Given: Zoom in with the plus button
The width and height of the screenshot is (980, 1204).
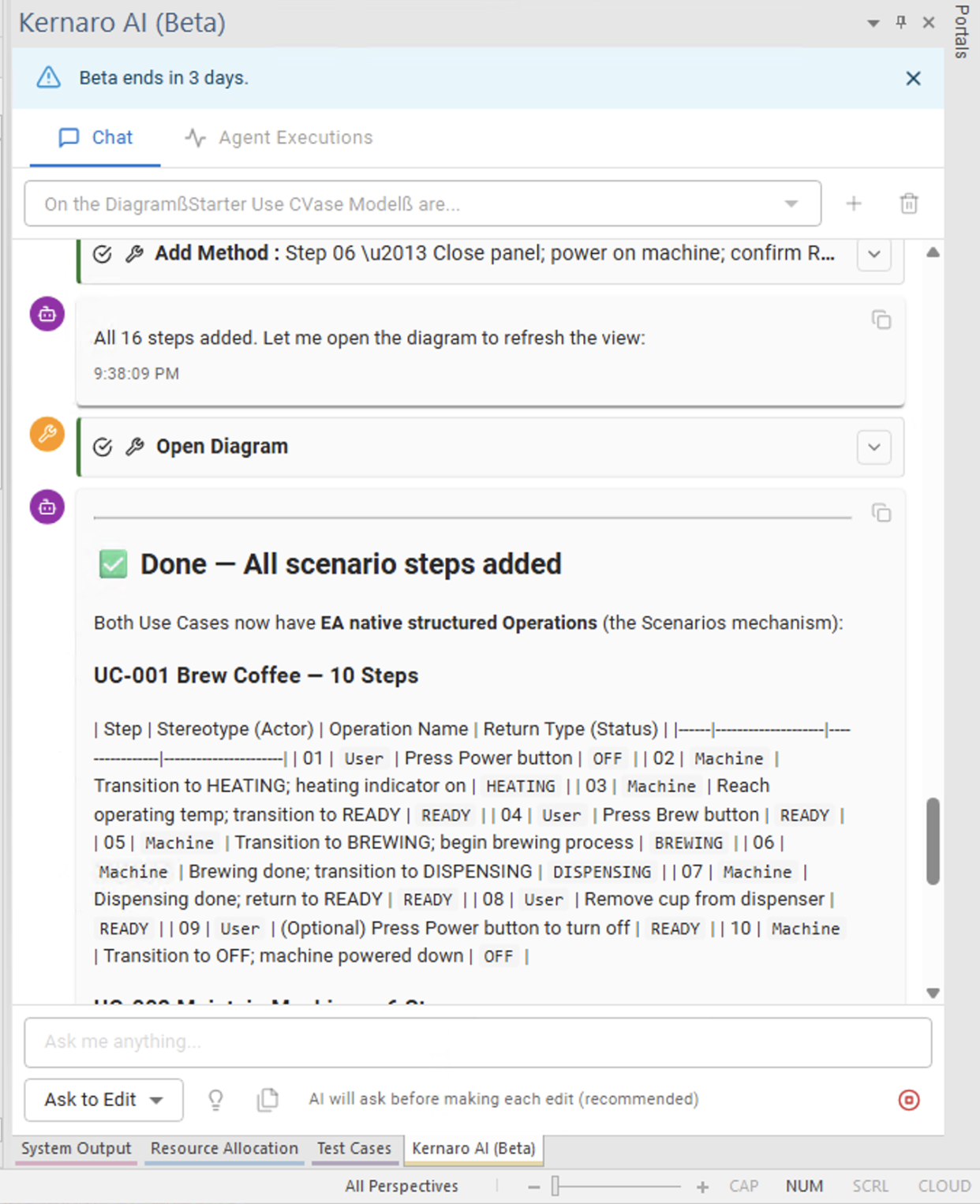Looking at the screenshot, I should point(702,1187).
